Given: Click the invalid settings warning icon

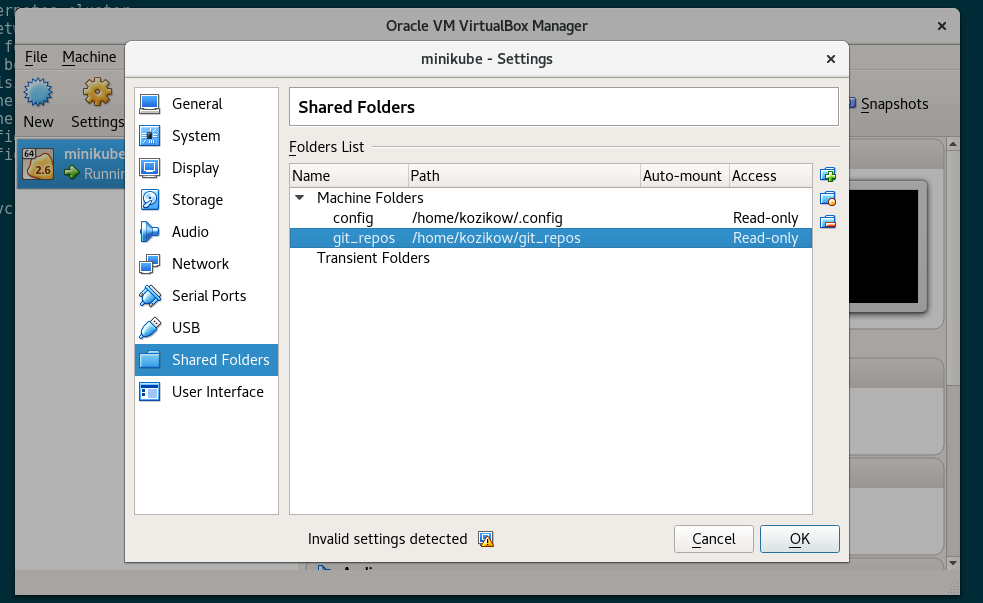Looking at the screenshot, I should click(486, 539).
